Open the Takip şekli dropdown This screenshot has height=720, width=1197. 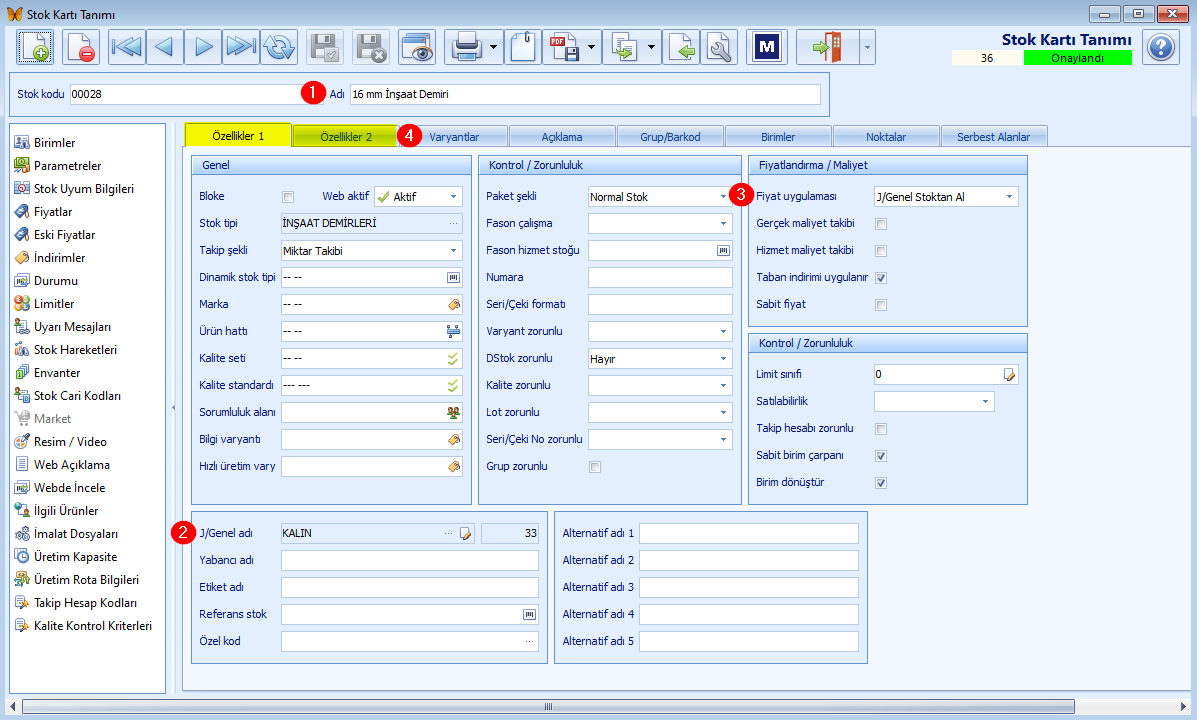click(453, 250)
